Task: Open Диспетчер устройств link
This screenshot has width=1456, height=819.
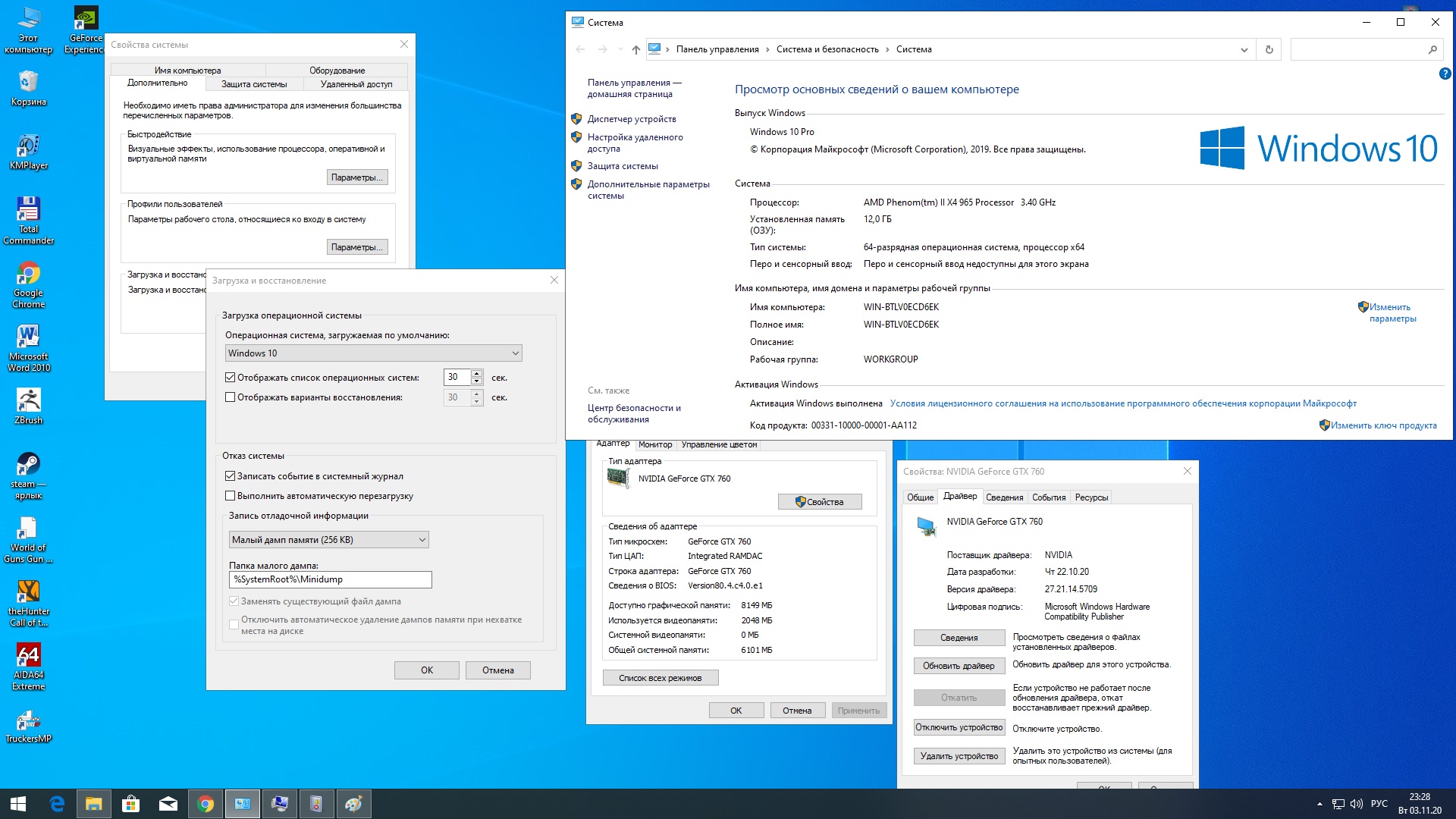Action: 632,119
